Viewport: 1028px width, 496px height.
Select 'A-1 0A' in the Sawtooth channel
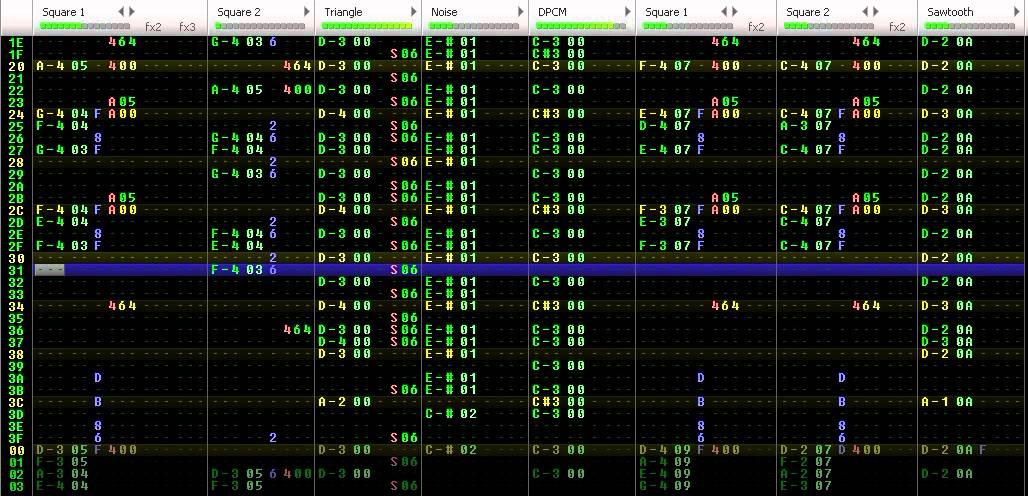947,402
